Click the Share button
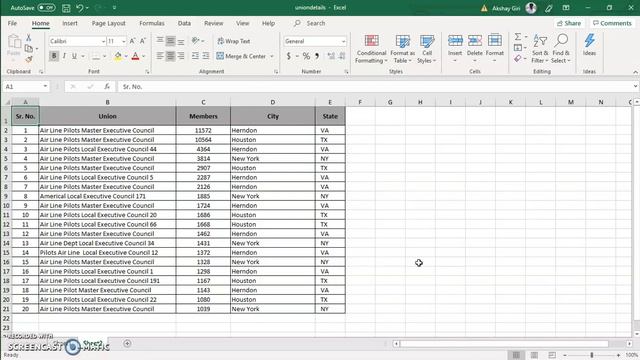This screenshot has height=360, width=640. point(569,23)
